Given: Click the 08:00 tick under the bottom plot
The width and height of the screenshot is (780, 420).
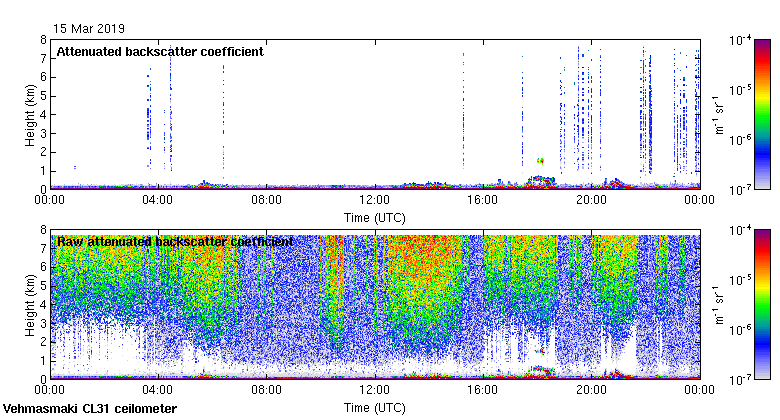Looking at the screenshot, I should click(x=266, y=390).
